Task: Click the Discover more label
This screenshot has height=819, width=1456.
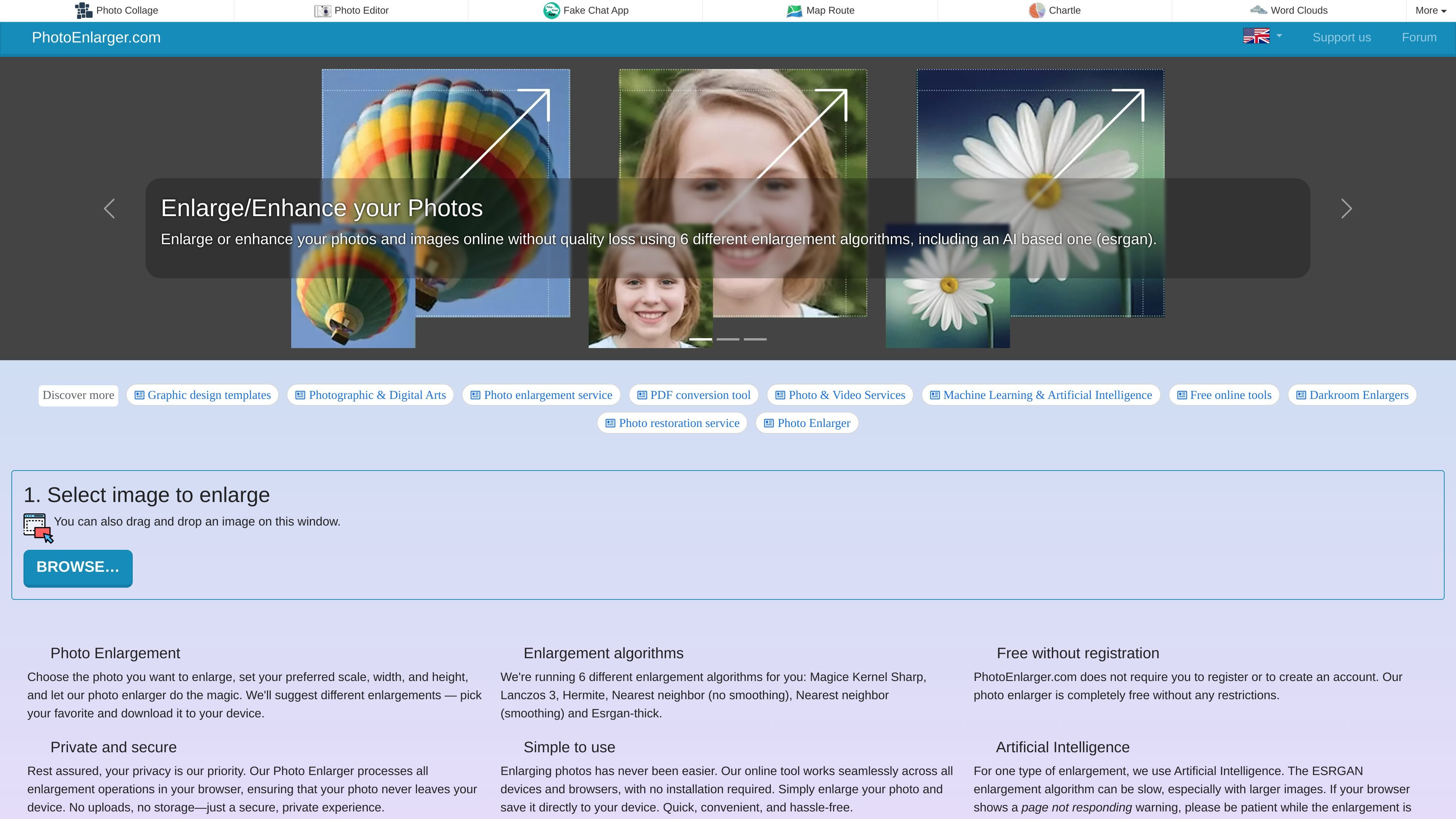Action: [78, 395]
